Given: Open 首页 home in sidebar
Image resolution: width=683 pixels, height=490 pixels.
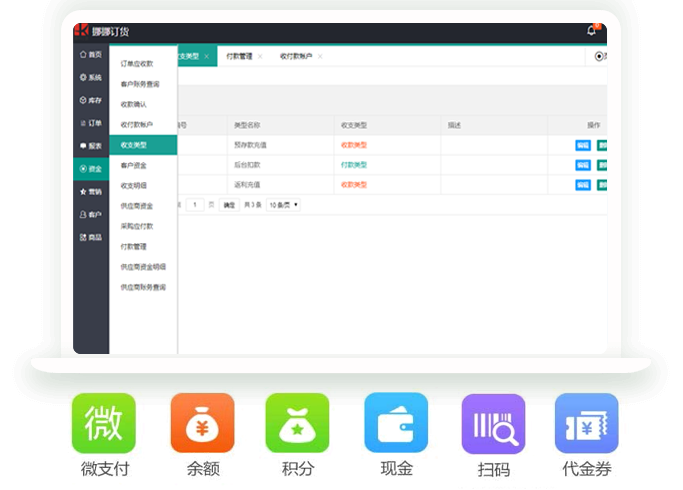Looking at the screenshot, I should coord(91,55).
